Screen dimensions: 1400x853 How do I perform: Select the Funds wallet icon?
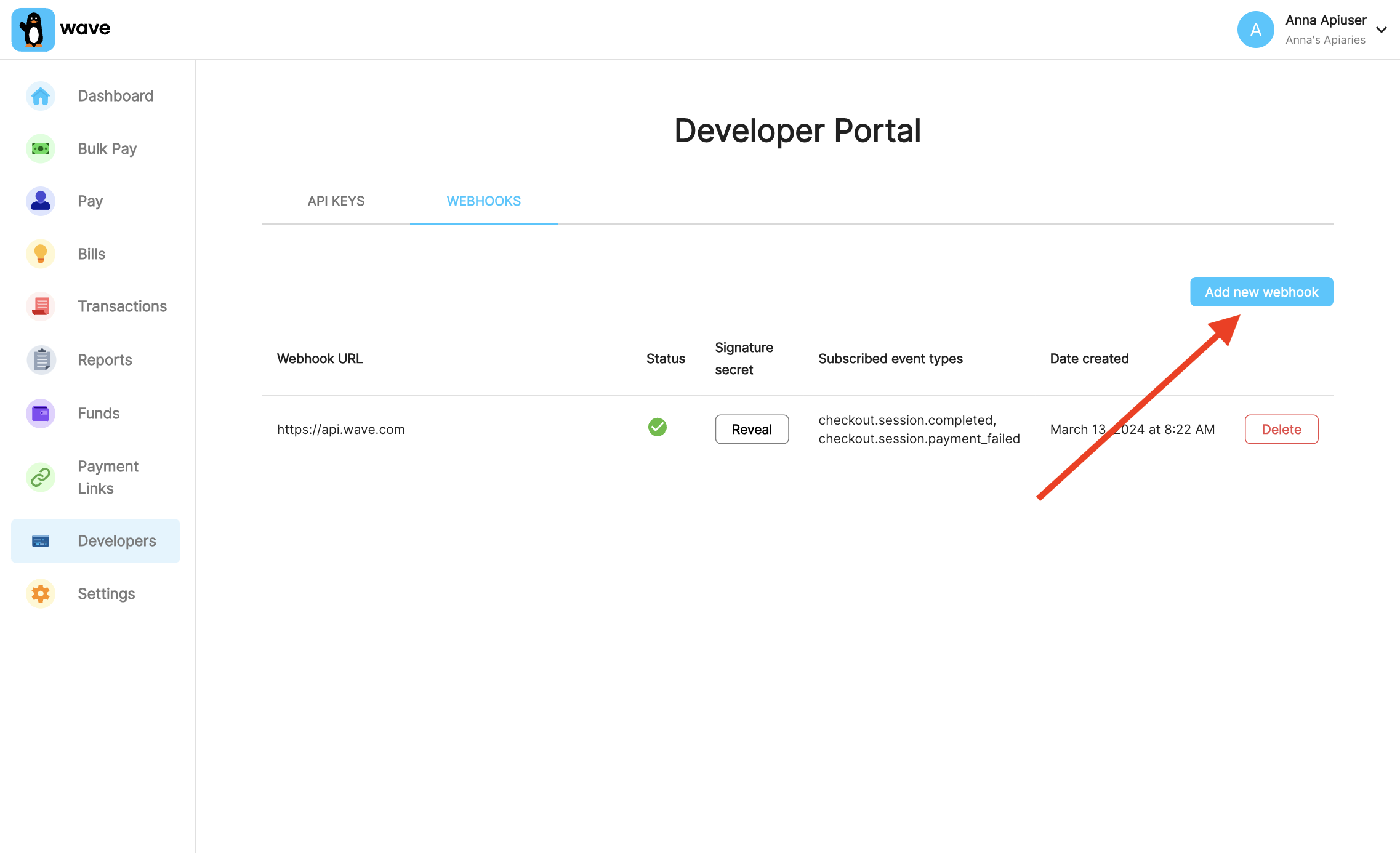40,414
